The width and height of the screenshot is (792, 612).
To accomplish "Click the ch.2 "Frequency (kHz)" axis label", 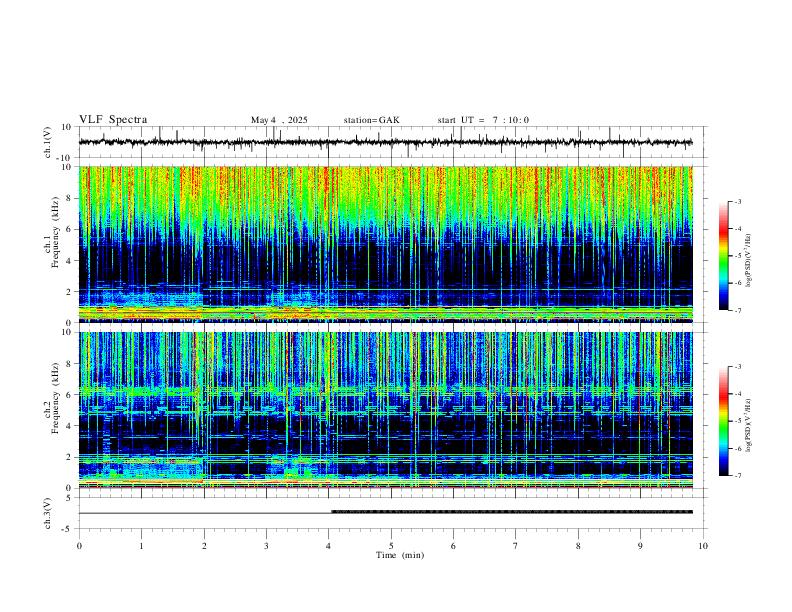I will (x=55, y=398).
